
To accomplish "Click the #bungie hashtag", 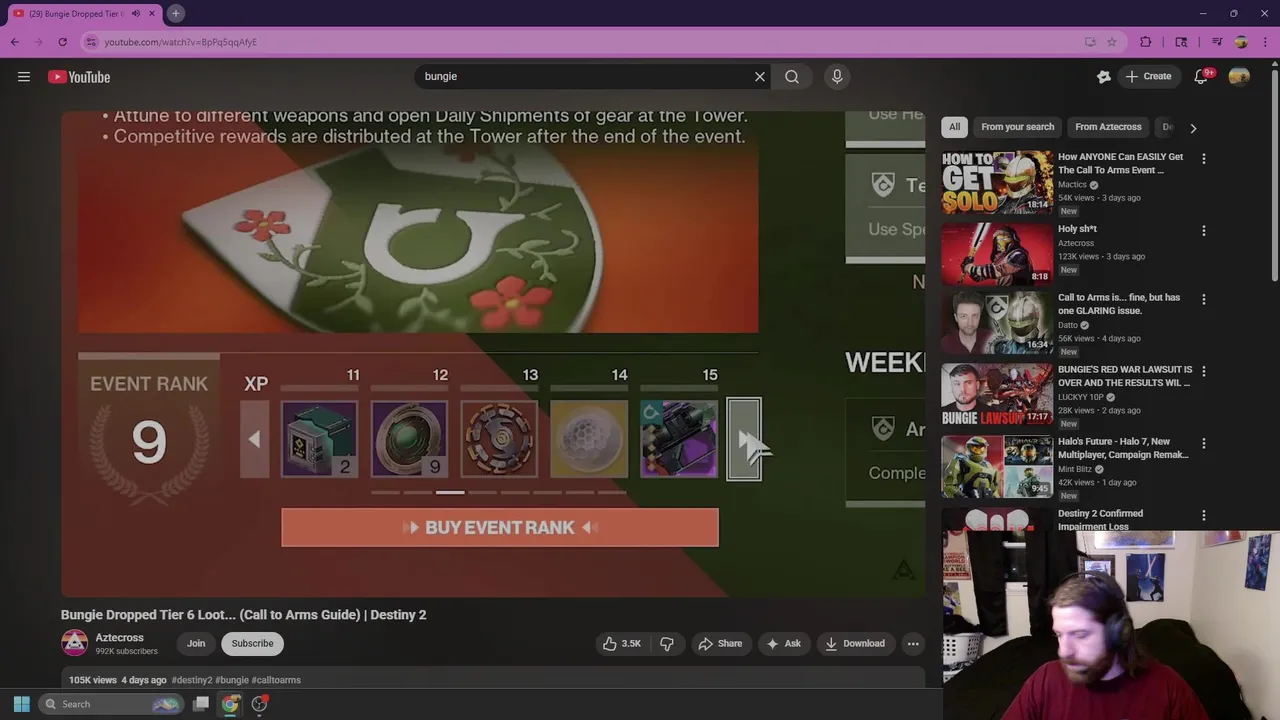I will [x=232, y=680].
